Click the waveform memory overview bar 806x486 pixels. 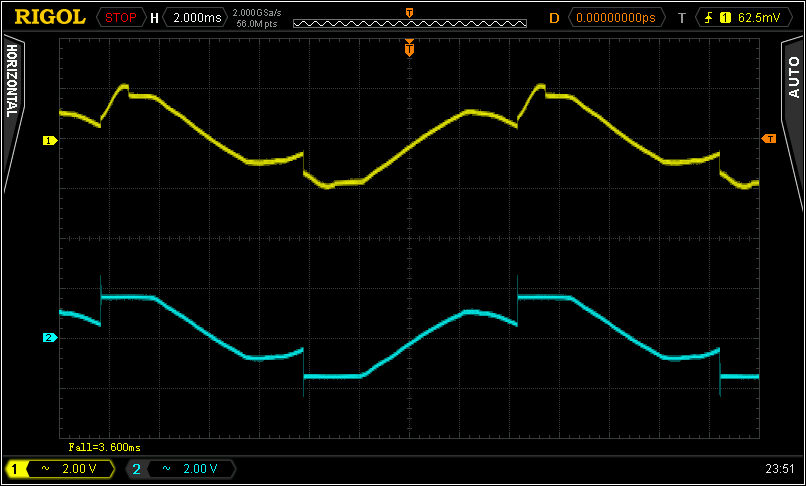tap(409, 22)
